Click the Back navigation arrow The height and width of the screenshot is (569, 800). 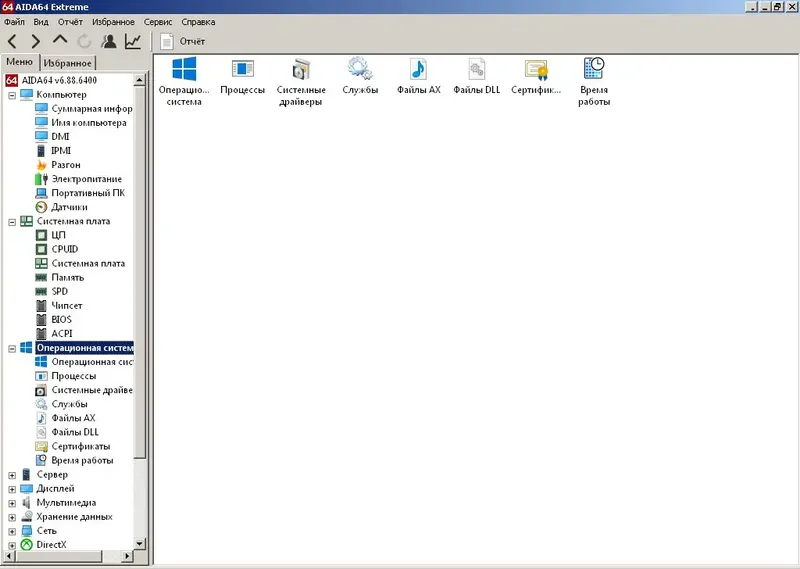point(13,41)
